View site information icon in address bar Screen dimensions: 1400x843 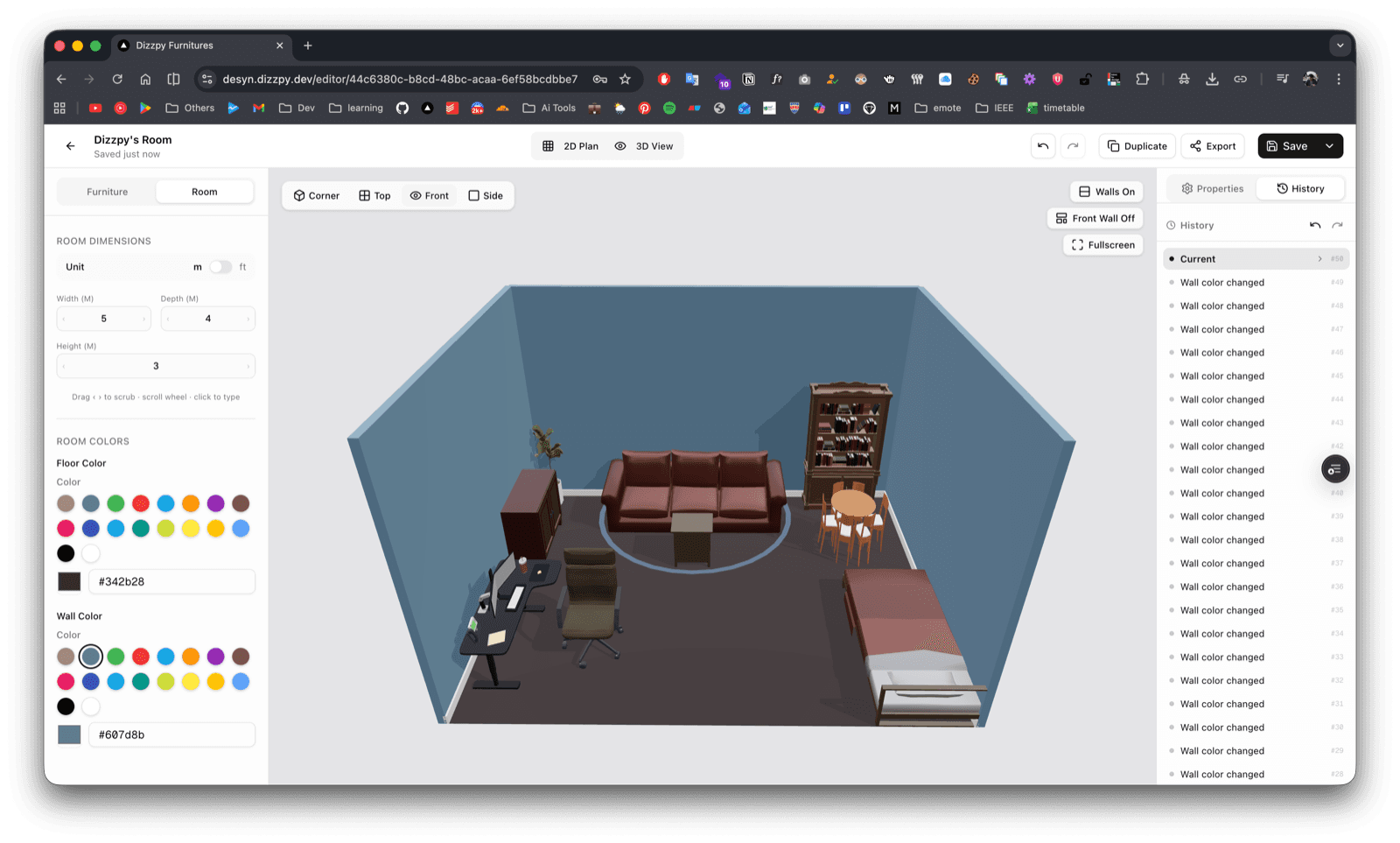(x=207, y=79)
